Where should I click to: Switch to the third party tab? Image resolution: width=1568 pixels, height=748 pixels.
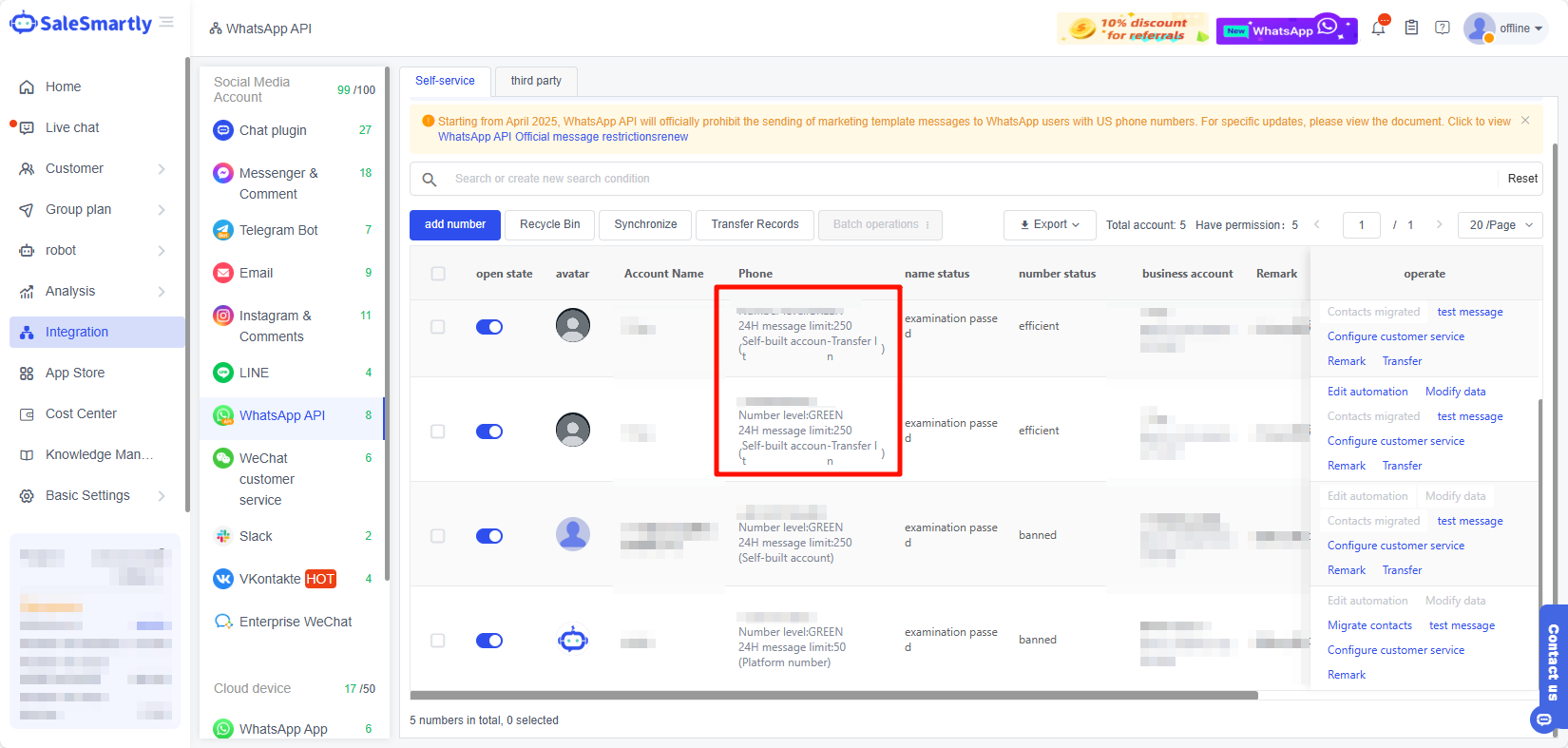pos(536,81)
